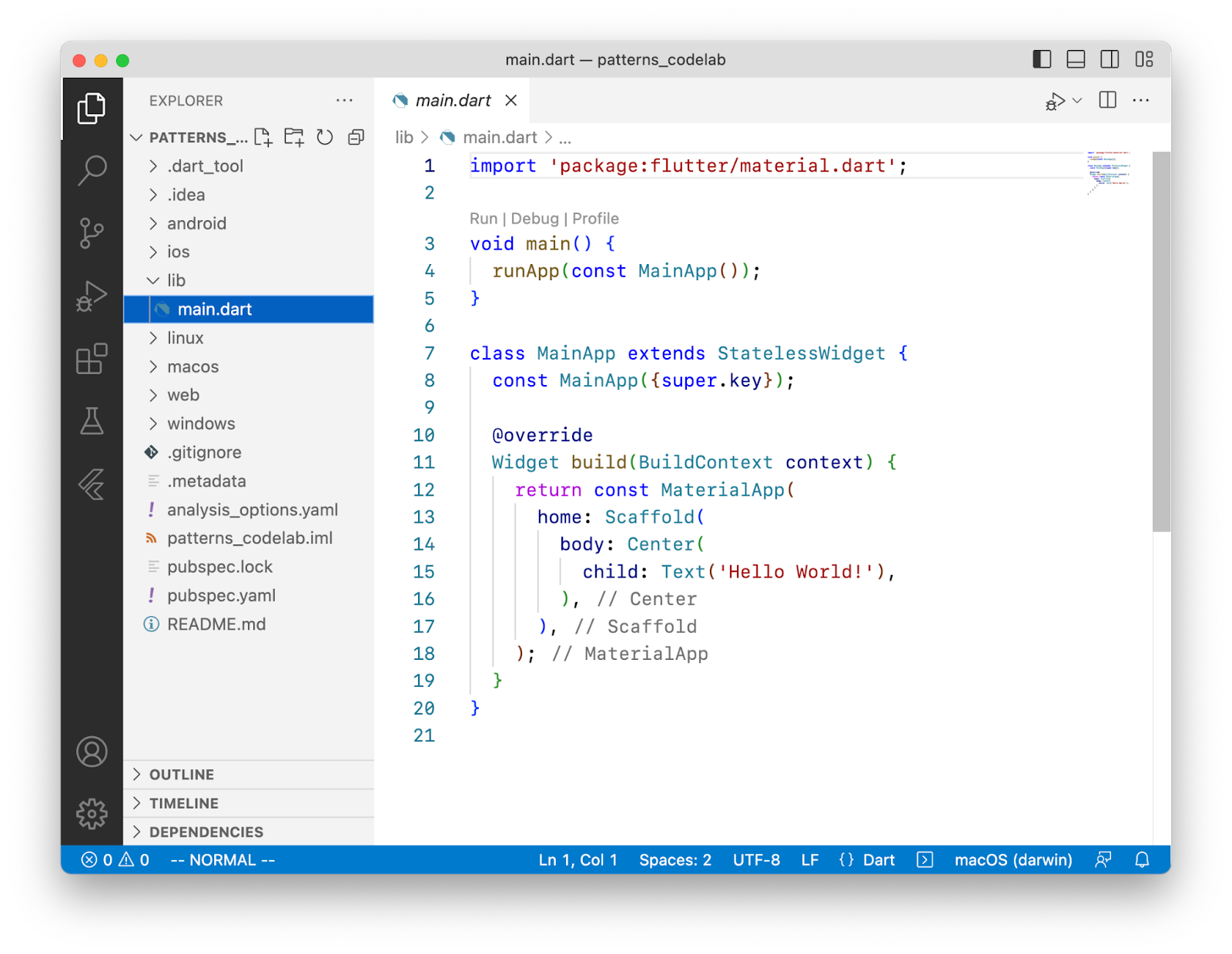Viewport: 1232px width, 954px height.
Task: Open notifications via the bell icon
Action: 1142,860
